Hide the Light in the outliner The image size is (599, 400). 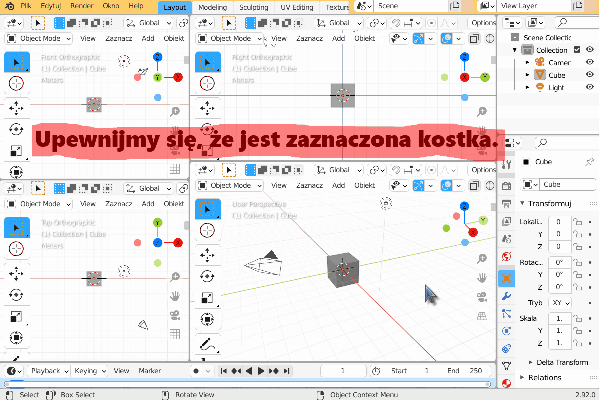(x=590, y=87)
